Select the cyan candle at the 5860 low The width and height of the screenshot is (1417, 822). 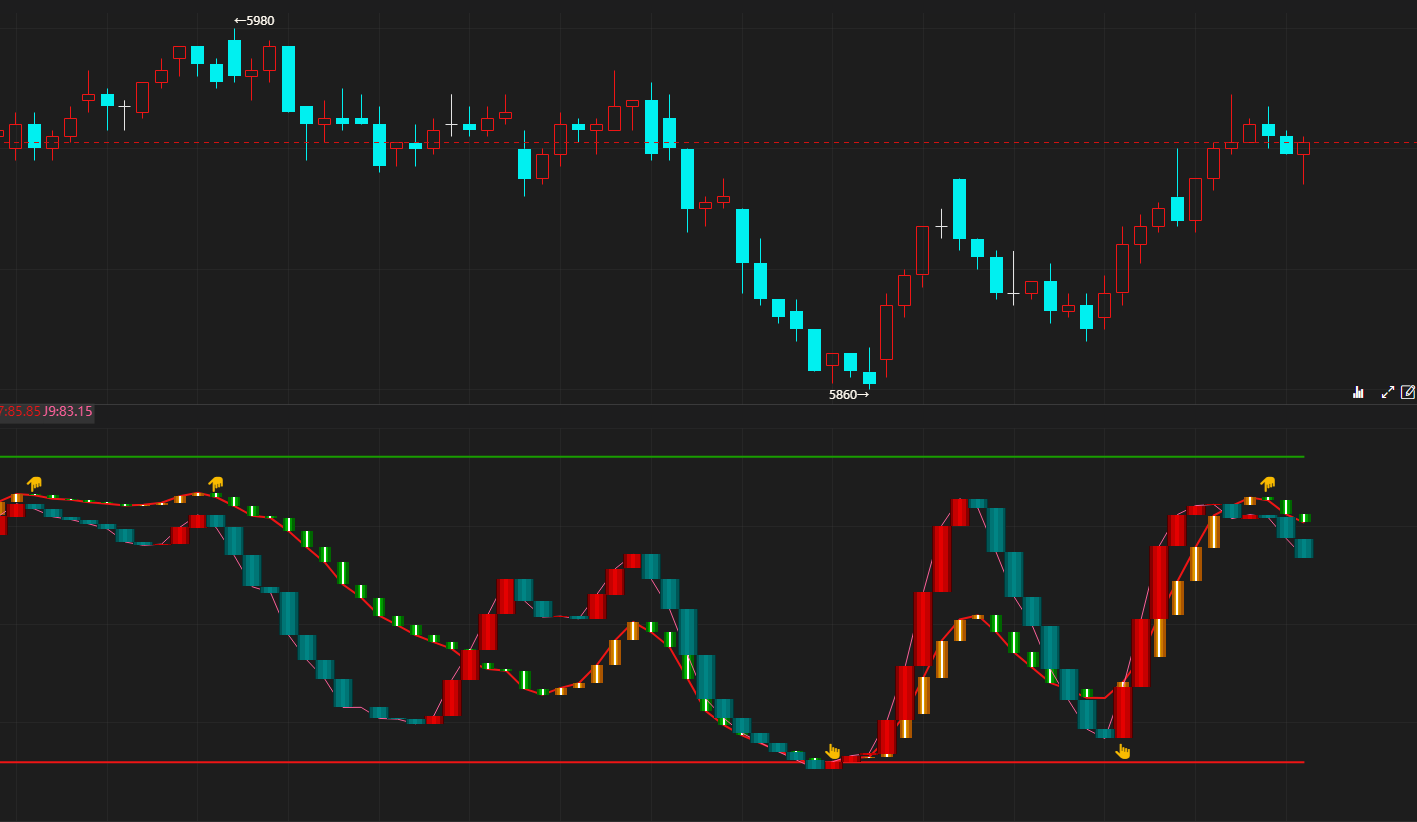869,377
